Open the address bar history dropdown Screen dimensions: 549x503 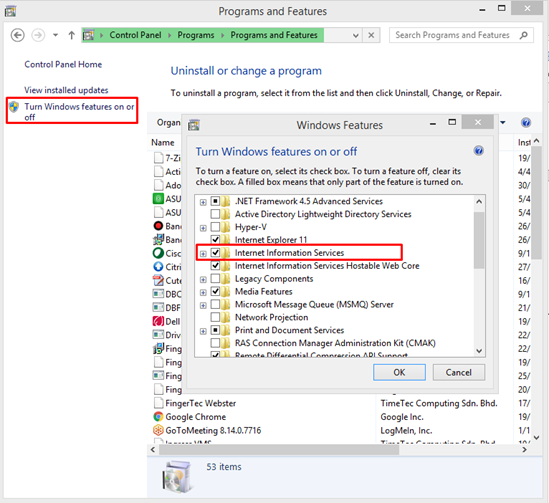[356, 35]
